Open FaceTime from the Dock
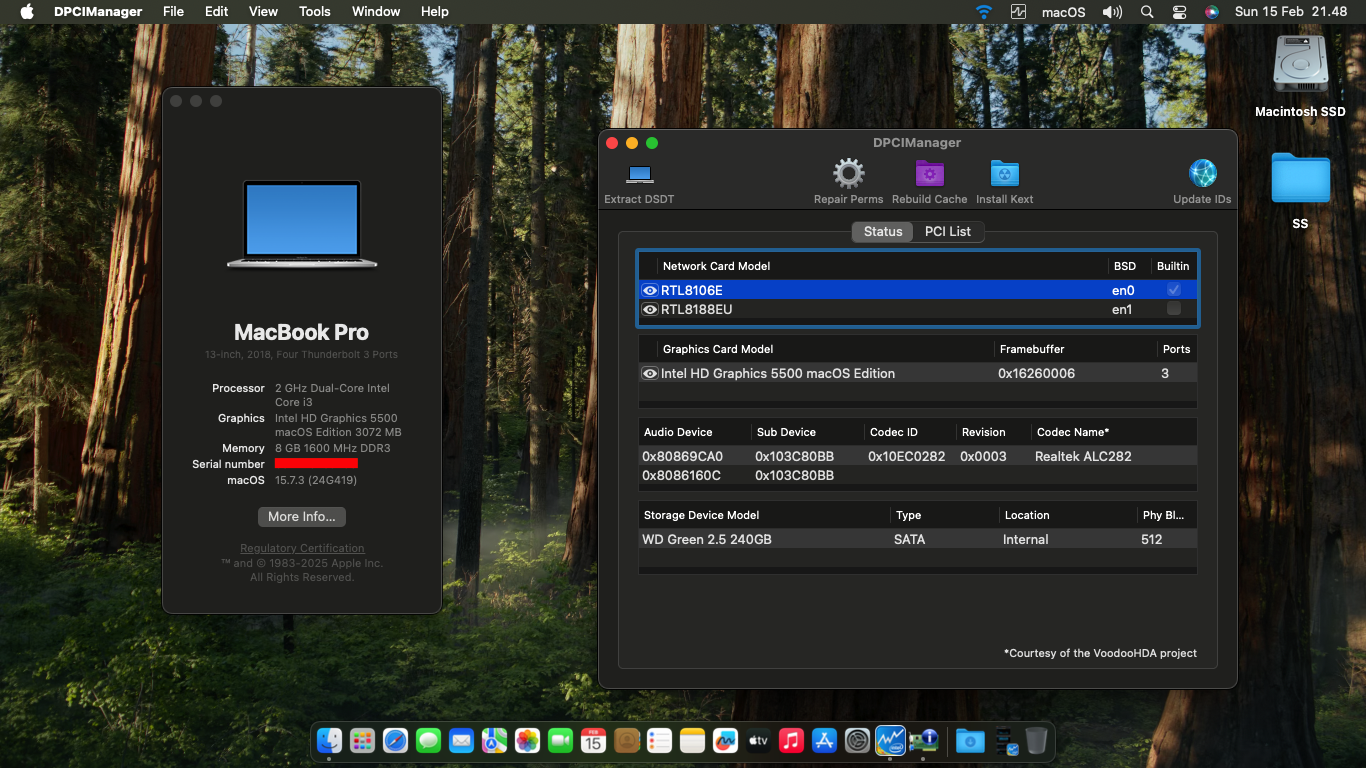This screenshot has width=1366, height=768. 560,740
